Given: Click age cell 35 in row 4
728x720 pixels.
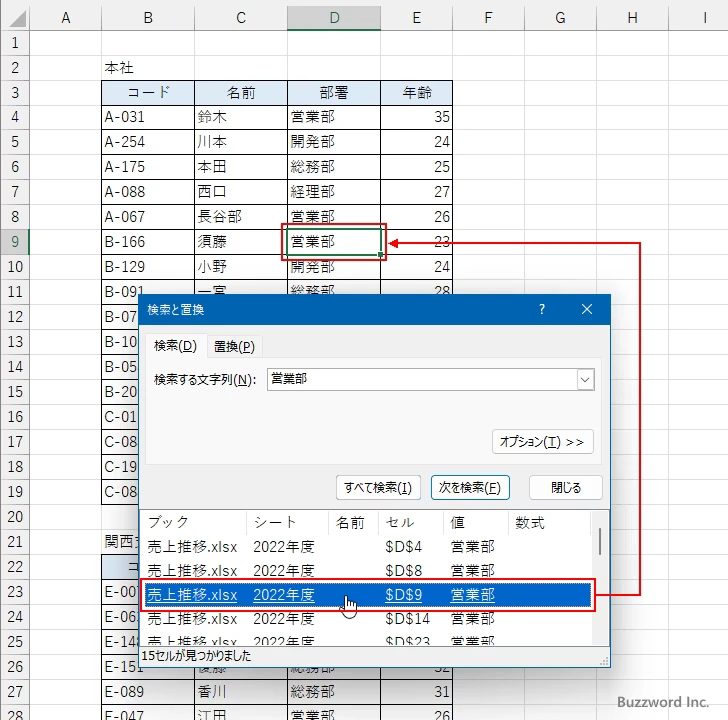Looking at the screenshot, I should click(x=416, y=117).
